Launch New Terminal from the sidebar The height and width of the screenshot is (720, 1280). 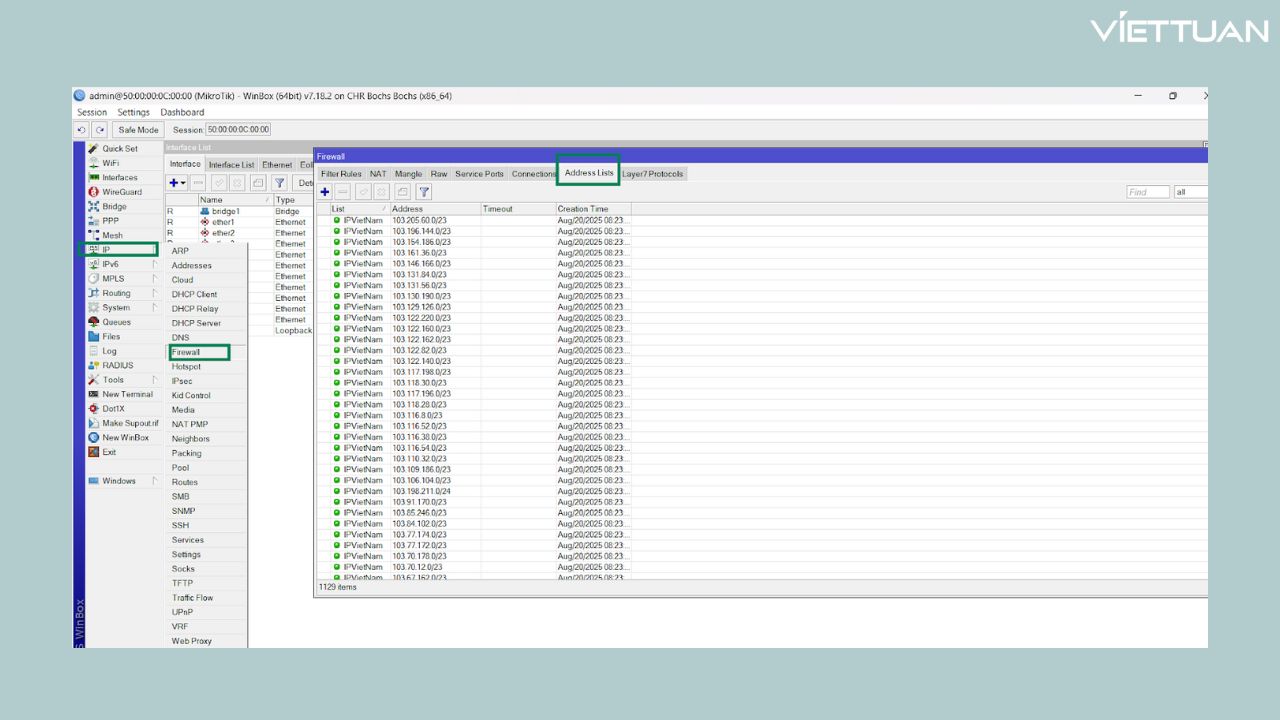(x=127, y=394)
